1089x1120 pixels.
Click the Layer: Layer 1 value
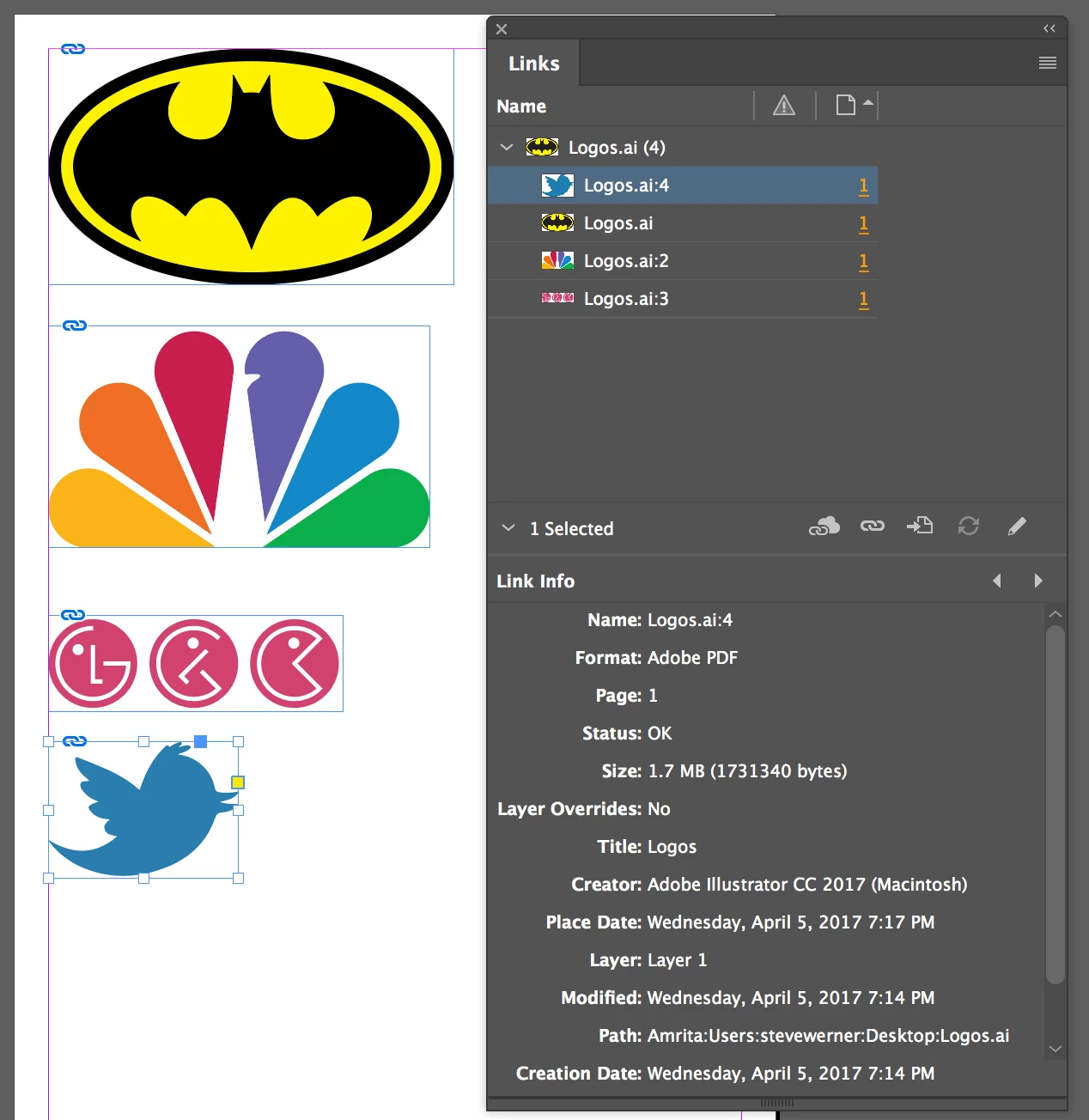677,960
